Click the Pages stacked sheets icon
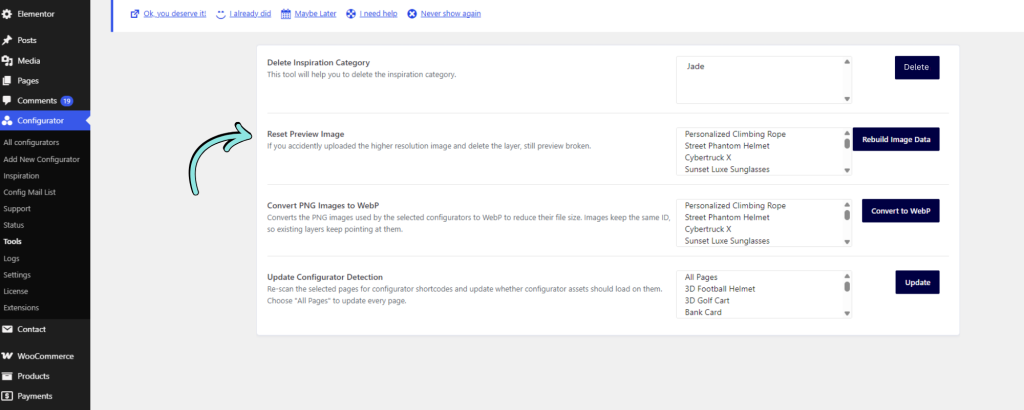Screen dimensions: 1024x410 7,81
